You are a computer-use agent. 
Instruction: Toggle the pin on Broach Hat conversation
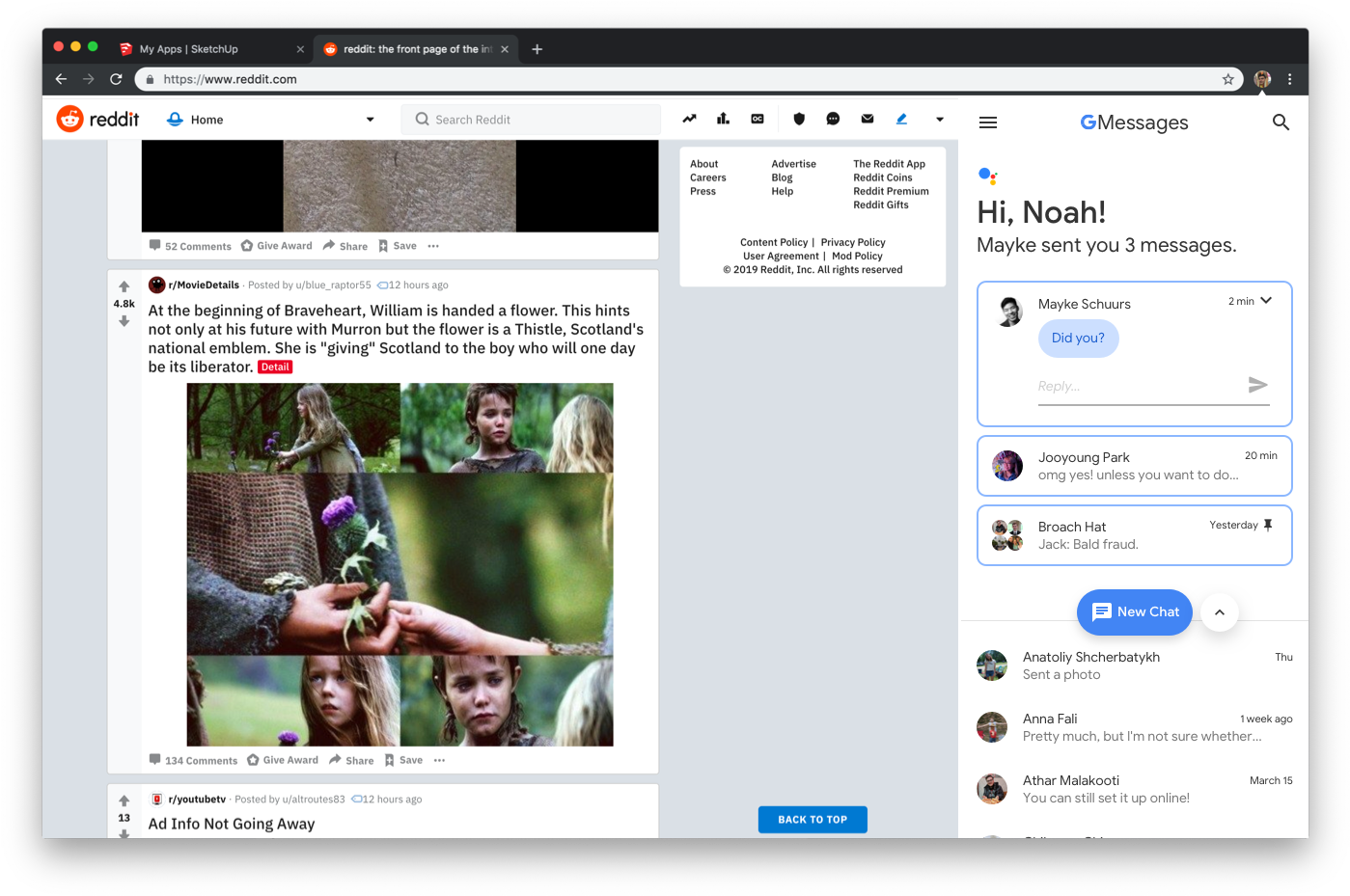[x=1268, y=526]
